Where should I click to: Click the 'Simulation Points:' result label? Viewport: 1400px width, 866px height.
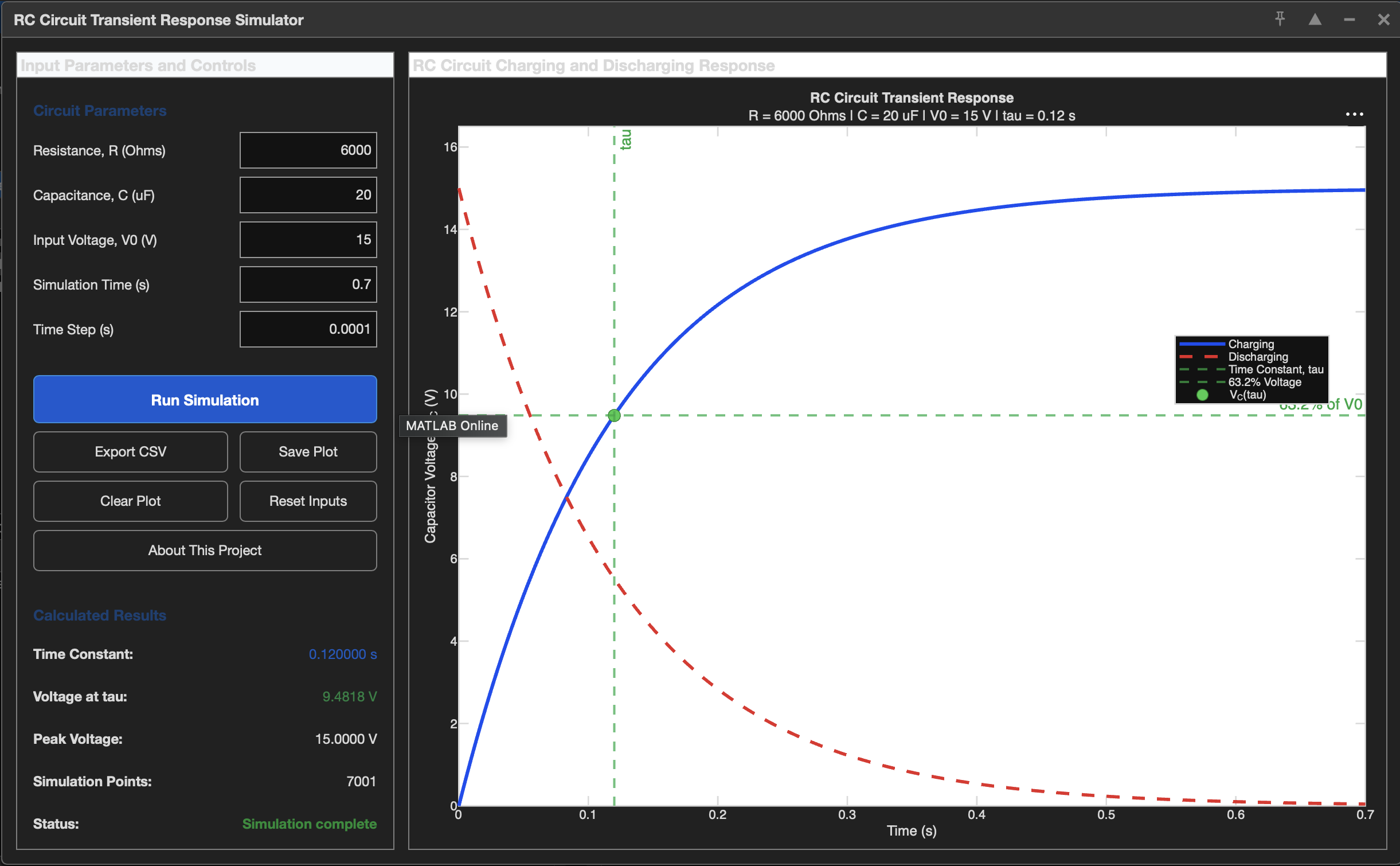click(92, 782)
